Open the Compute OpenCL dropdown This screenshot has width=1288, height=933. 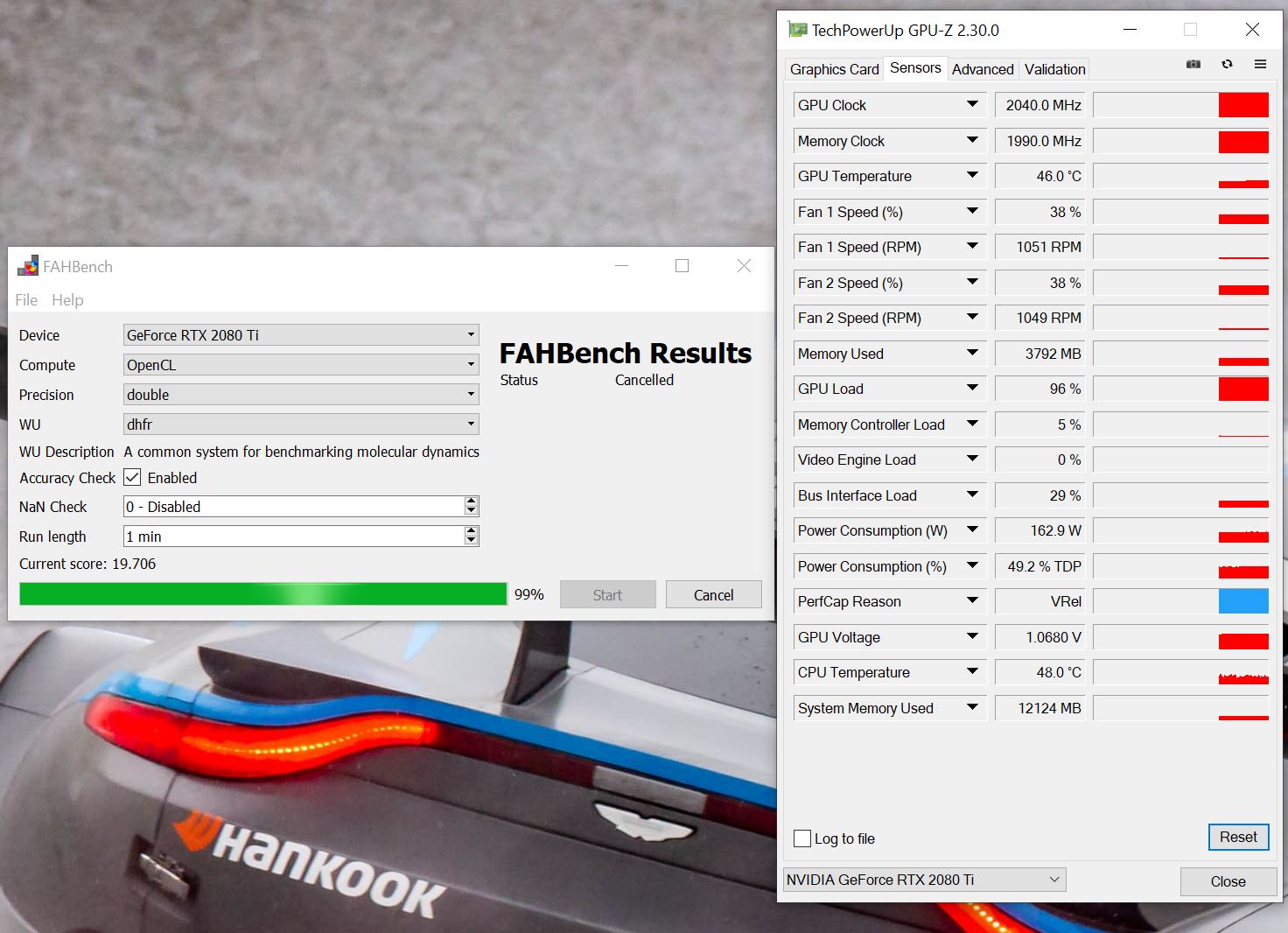[301, 365]
